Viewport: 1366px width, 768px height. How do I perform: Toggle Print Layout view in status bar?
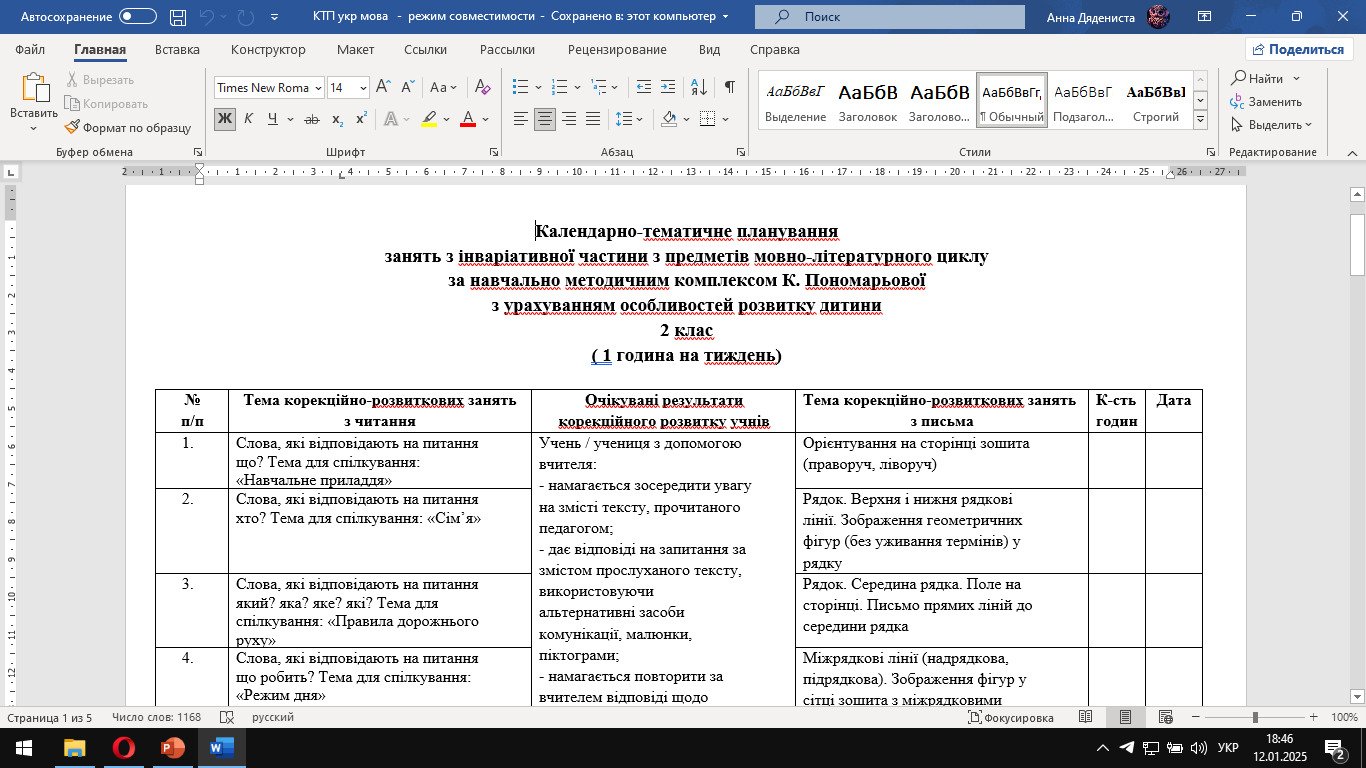[x=1125, y=717]
